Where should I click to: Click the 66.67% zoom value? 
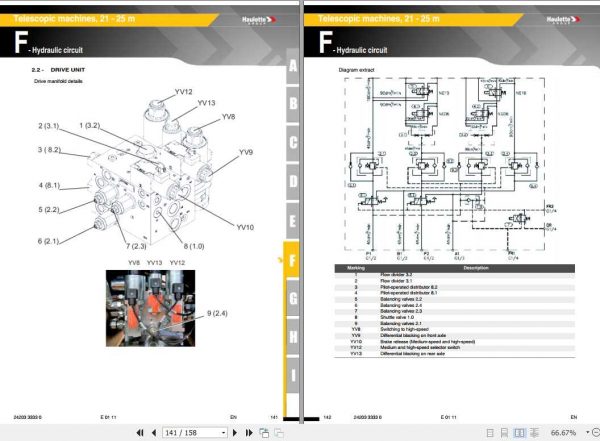(x=563, y=433)
